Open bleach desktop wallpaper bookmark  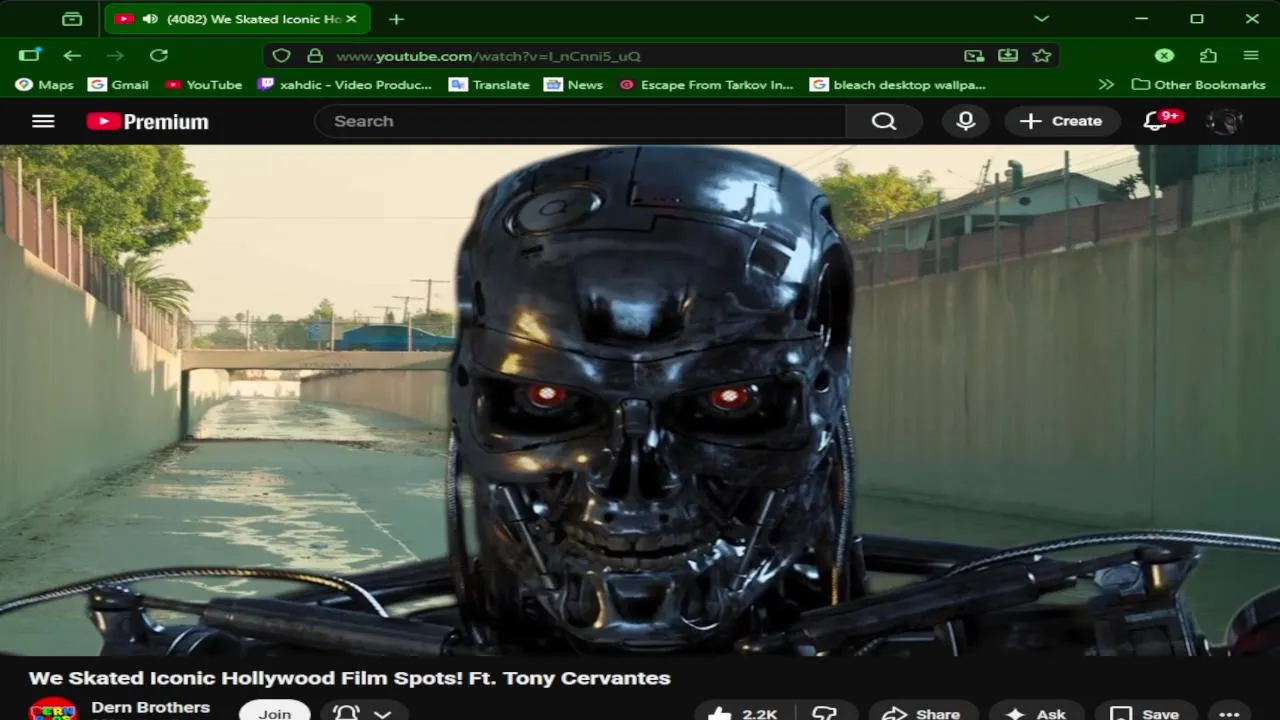click(898, 85)
